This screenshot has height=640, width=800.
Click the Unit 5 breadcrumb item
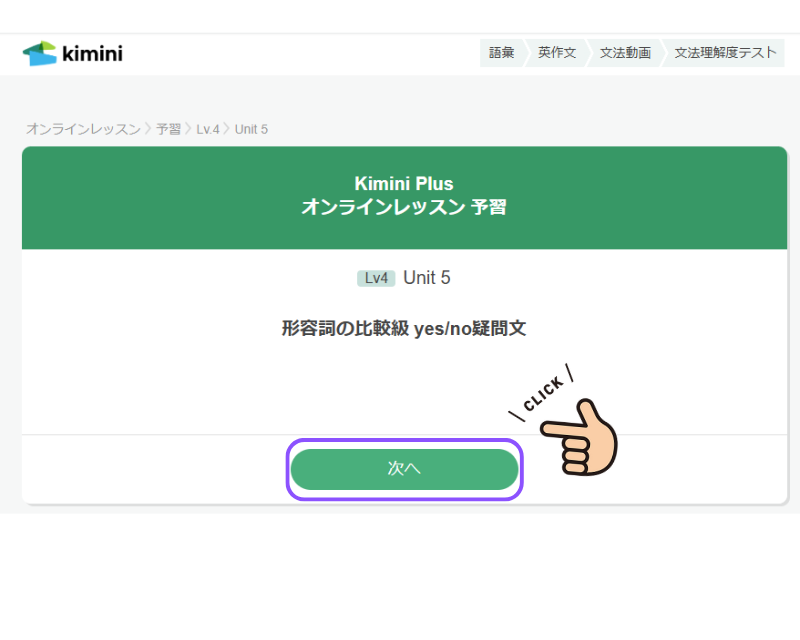(x=251, y=129)
